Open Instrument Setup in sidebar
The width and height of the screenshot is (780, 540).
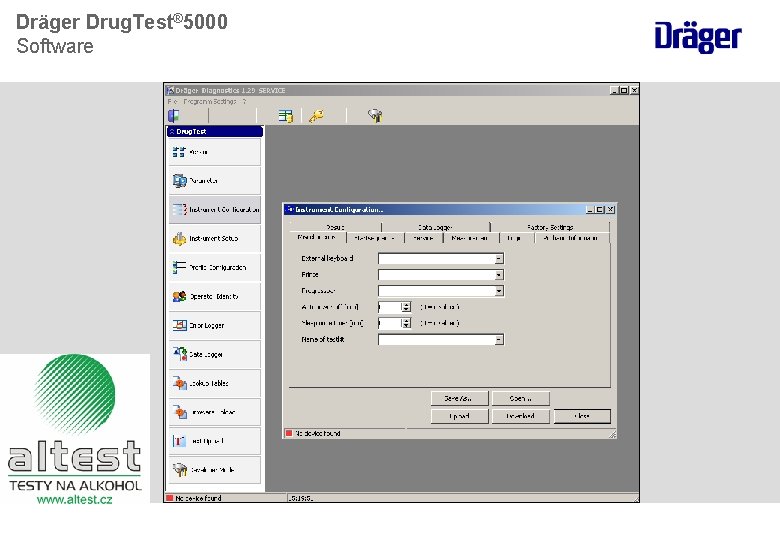tap(214, 239)
